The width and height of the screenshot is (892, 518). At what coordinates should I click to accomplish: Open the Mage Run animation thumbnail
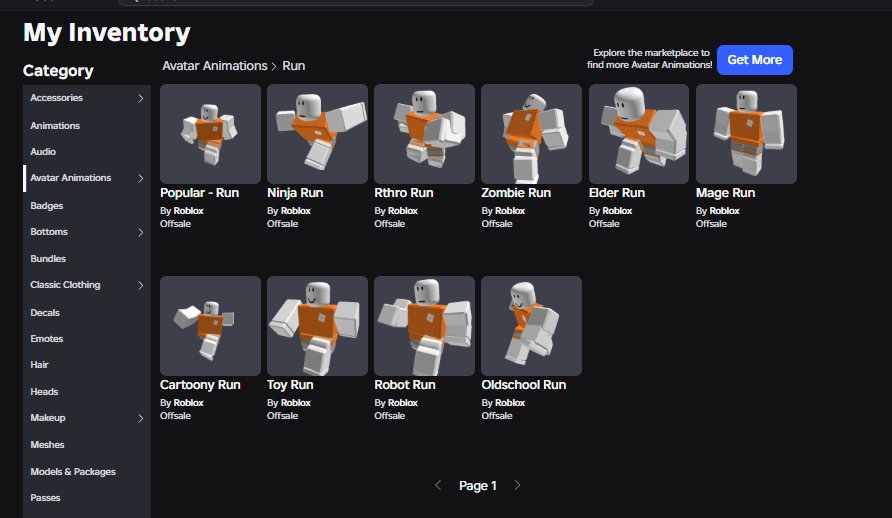click(x=746, y=134)
